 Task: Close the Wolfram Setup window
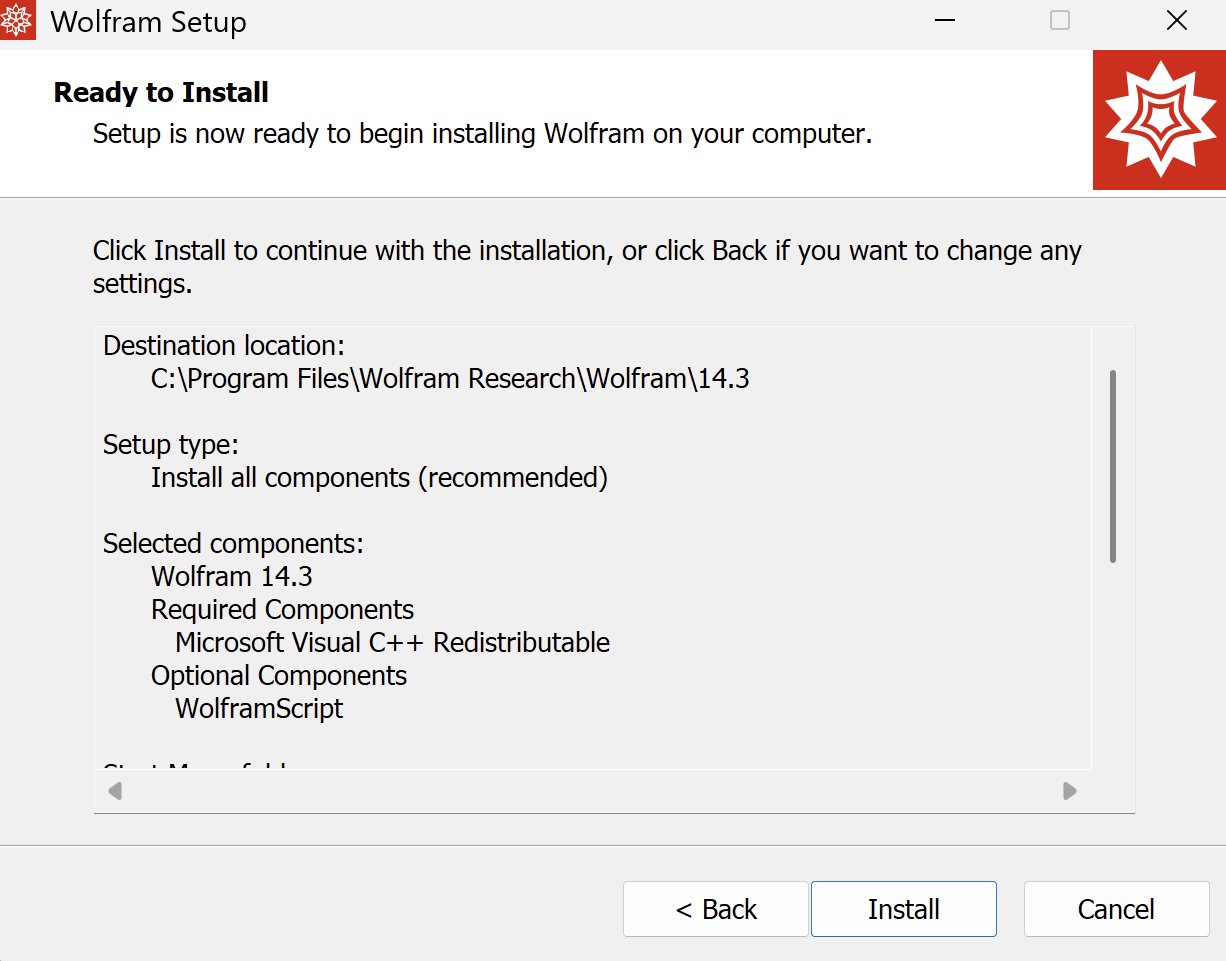click(1177, 21)
